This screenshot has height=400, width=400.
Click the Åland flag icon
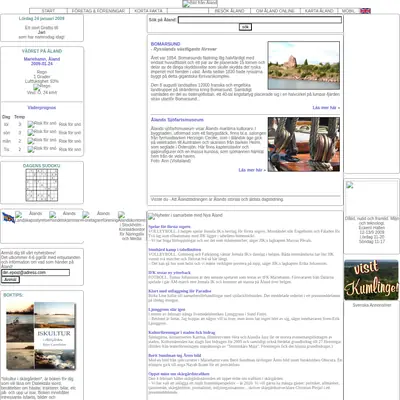pyautogui.click(x=8, y=218)
